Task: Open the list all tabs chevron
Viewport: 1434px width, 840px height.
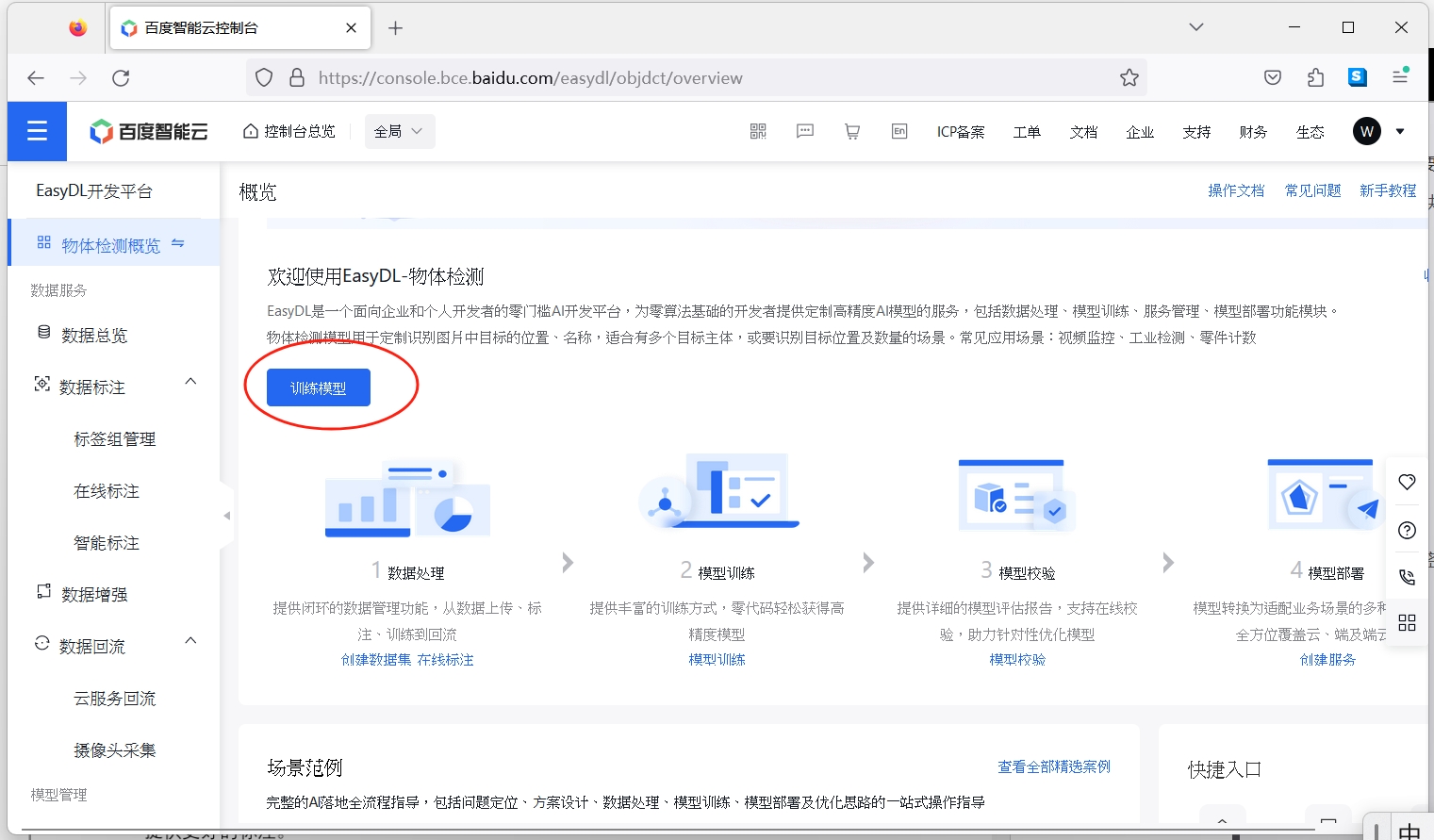Action: coord(1196,27)
